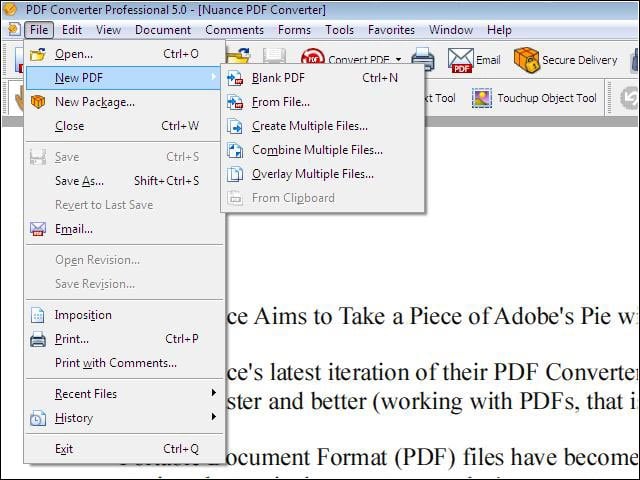Choose Imposition menu entry
Screen dimensions: 640x480
(125, 315)
